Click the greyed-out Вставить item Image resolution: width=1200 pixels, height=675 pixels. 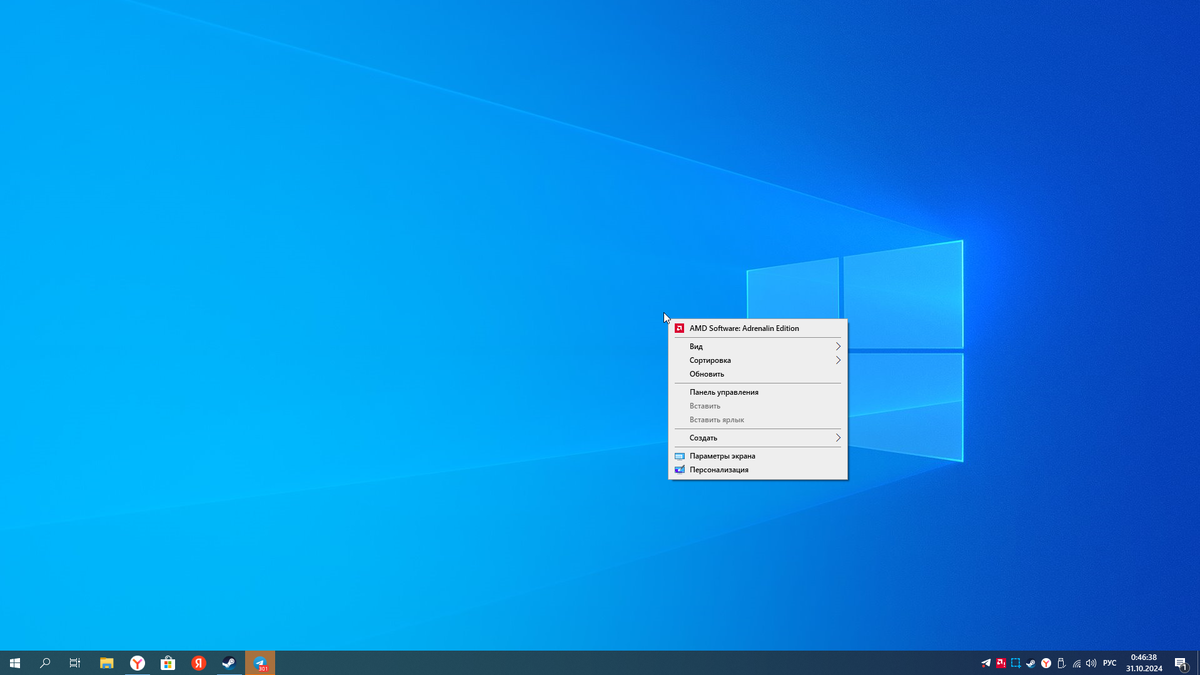click(x=758, y=406)
